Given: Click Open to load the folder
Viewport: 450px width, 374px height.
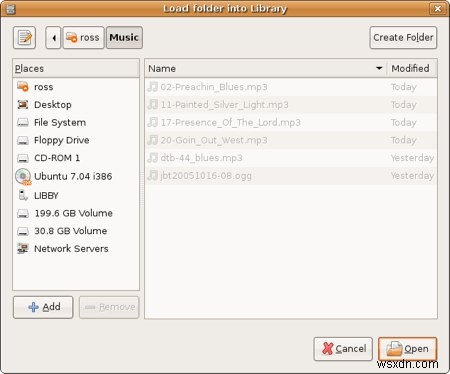Looking at the screenshot, I should 407,349.
